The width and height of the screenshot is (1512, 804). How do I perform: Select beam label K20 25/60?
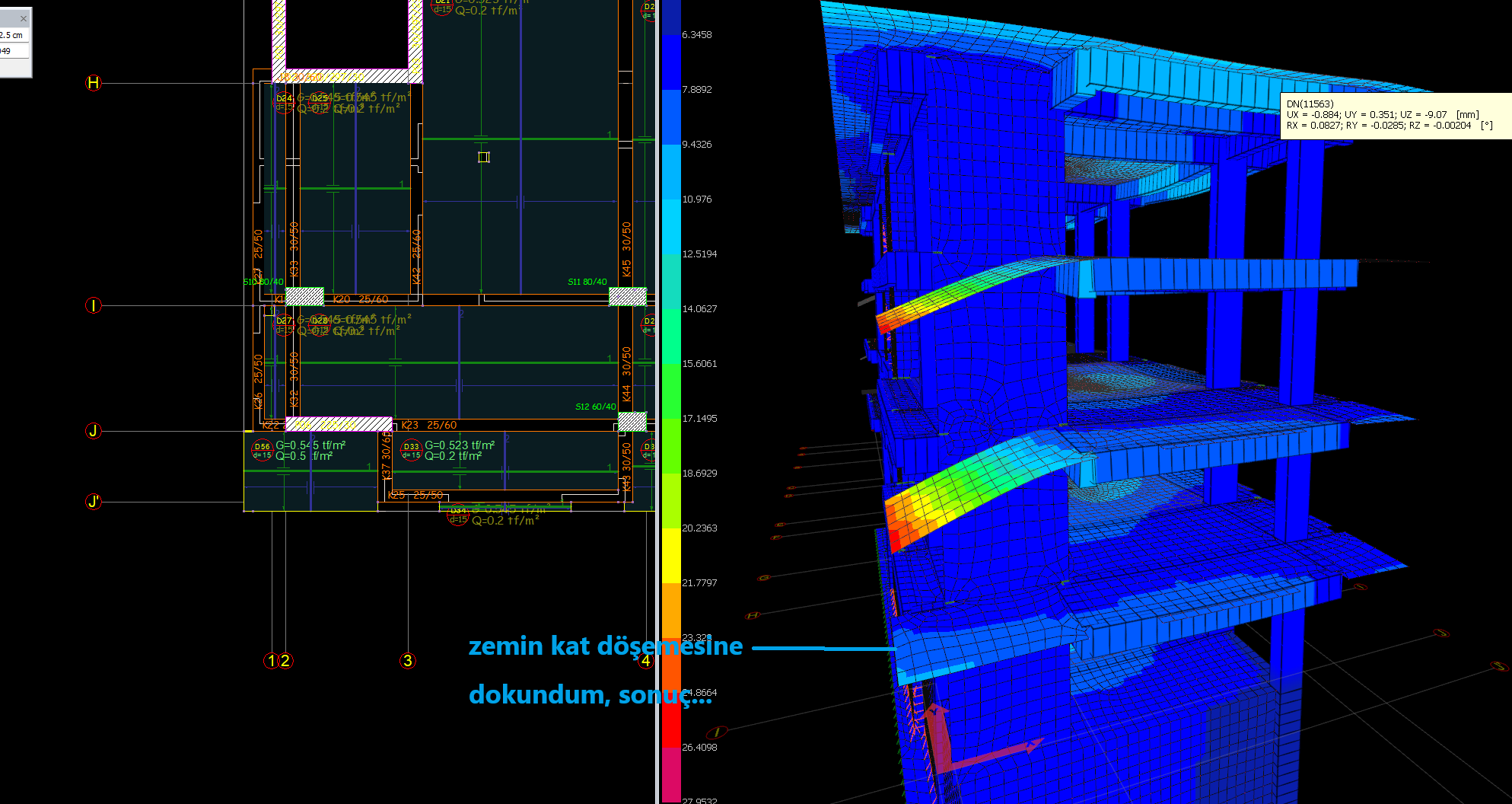(361, 299)
